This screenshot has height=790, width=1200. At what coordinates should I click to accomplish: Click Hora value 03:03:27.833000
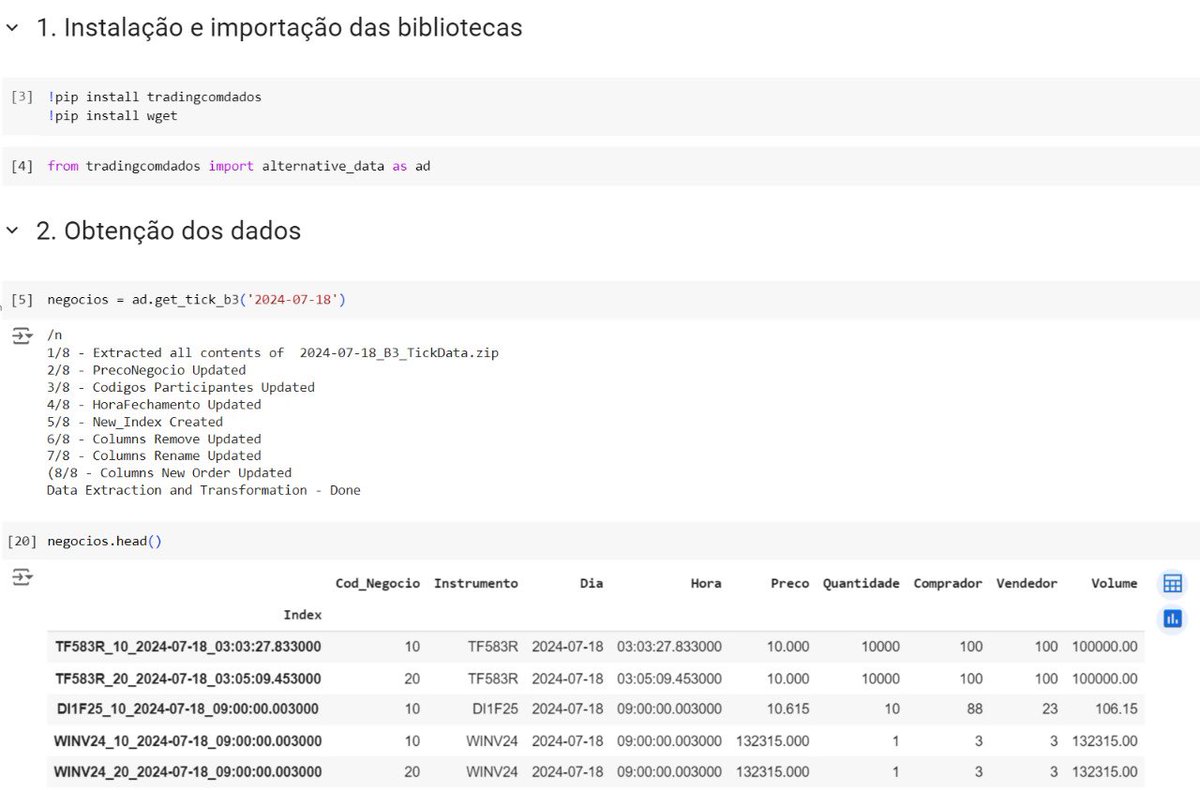tap(669, 647)
